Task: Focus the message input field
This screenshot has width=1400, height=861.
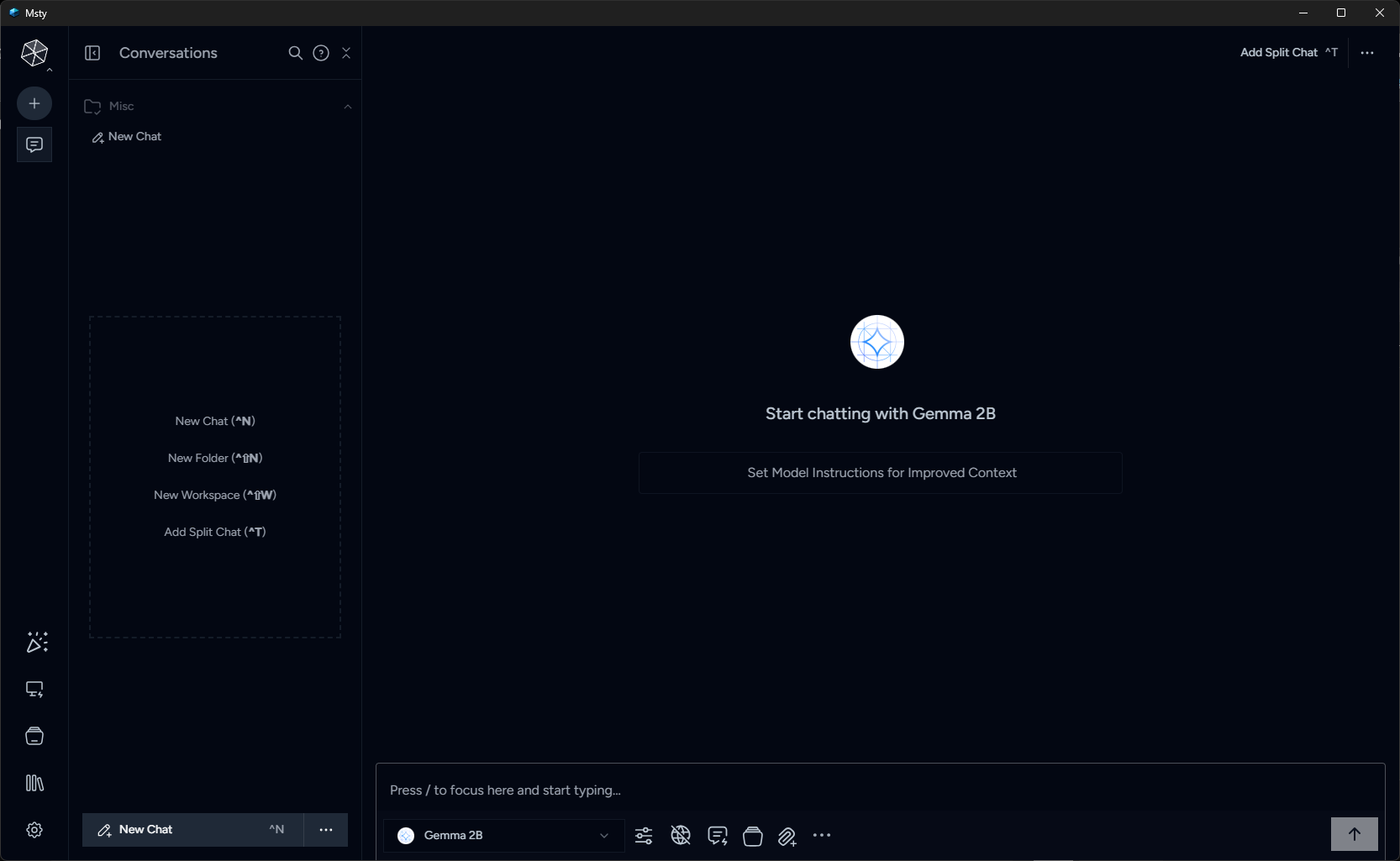Action: click(x=880, y=790)
